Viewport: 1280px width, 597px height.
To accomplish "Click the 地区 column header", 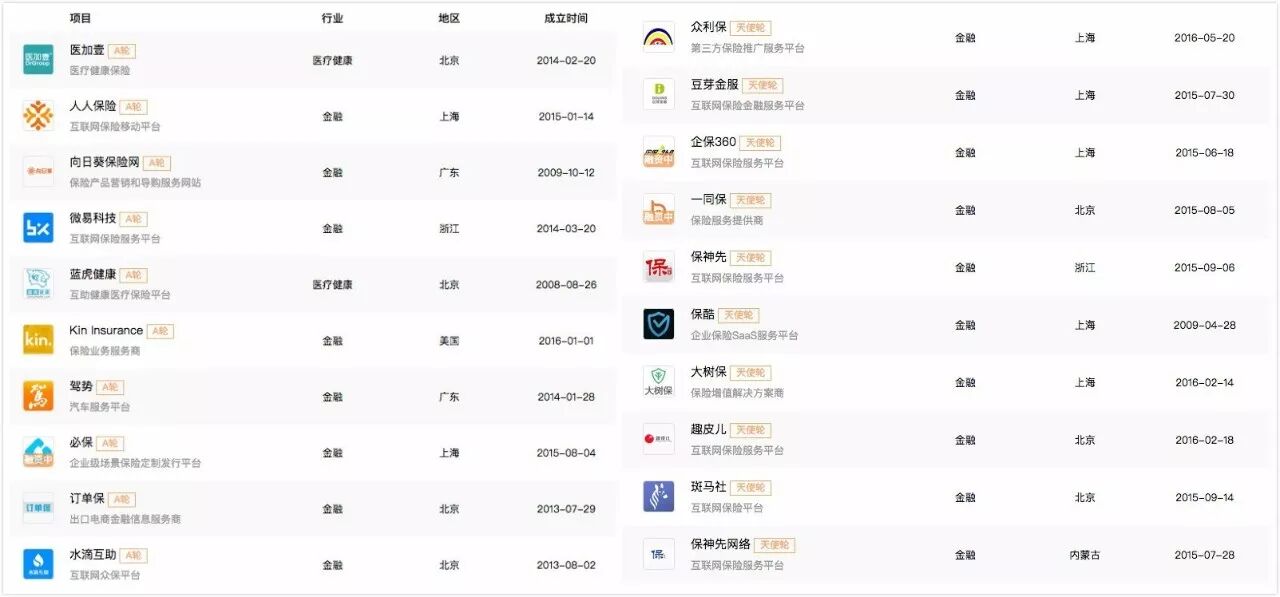I will click(x=449, y=18).
